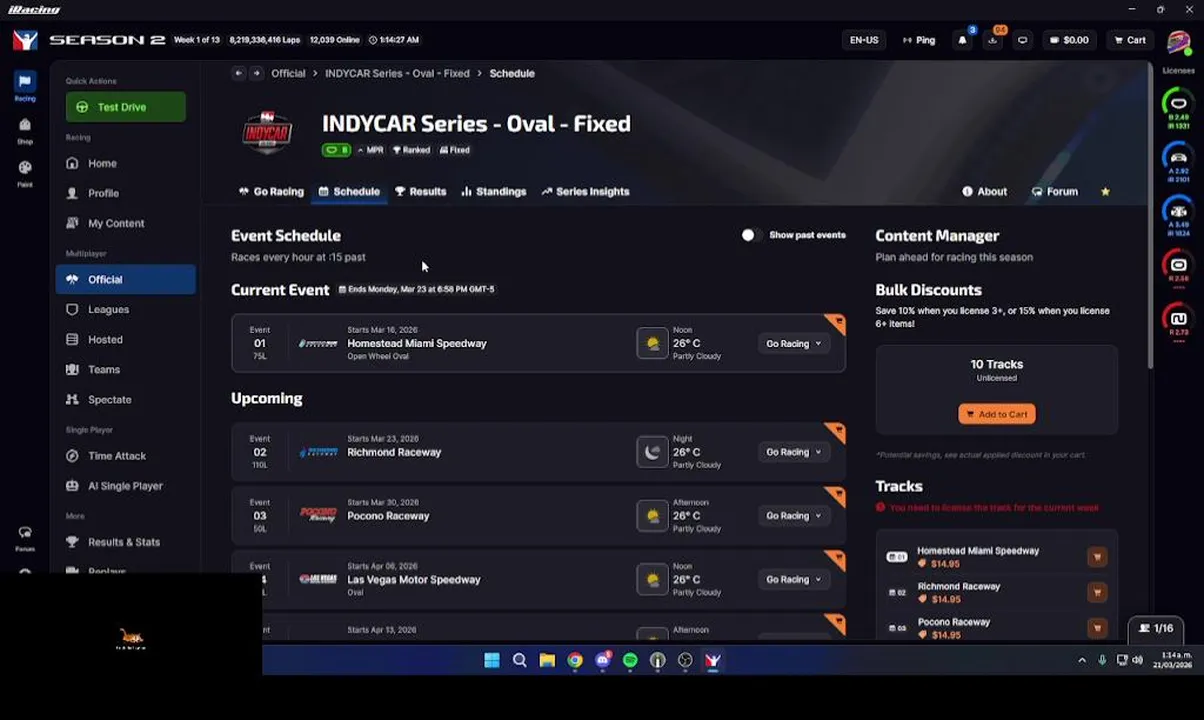
Task: Open the user helmet avatar menu
Action: [1178, 44]
